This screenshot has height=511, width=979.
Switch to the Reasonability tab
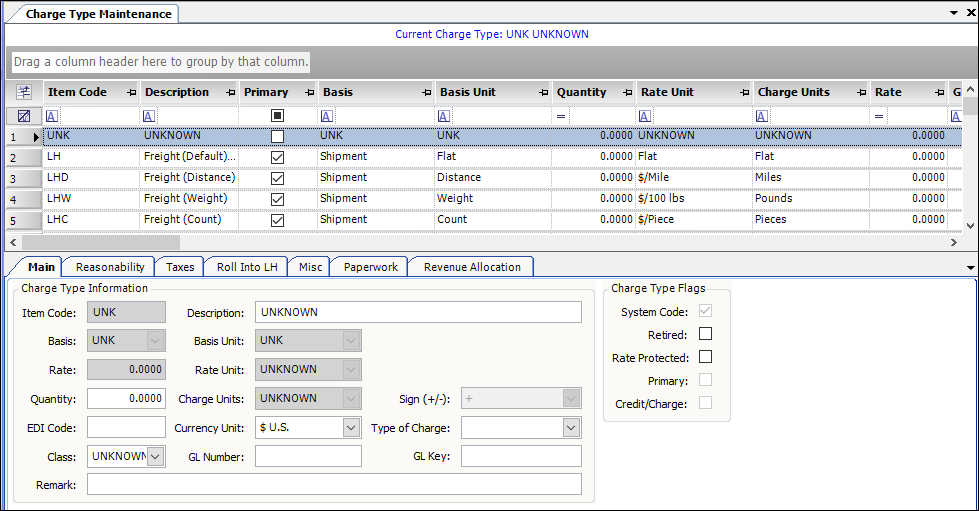110,267
